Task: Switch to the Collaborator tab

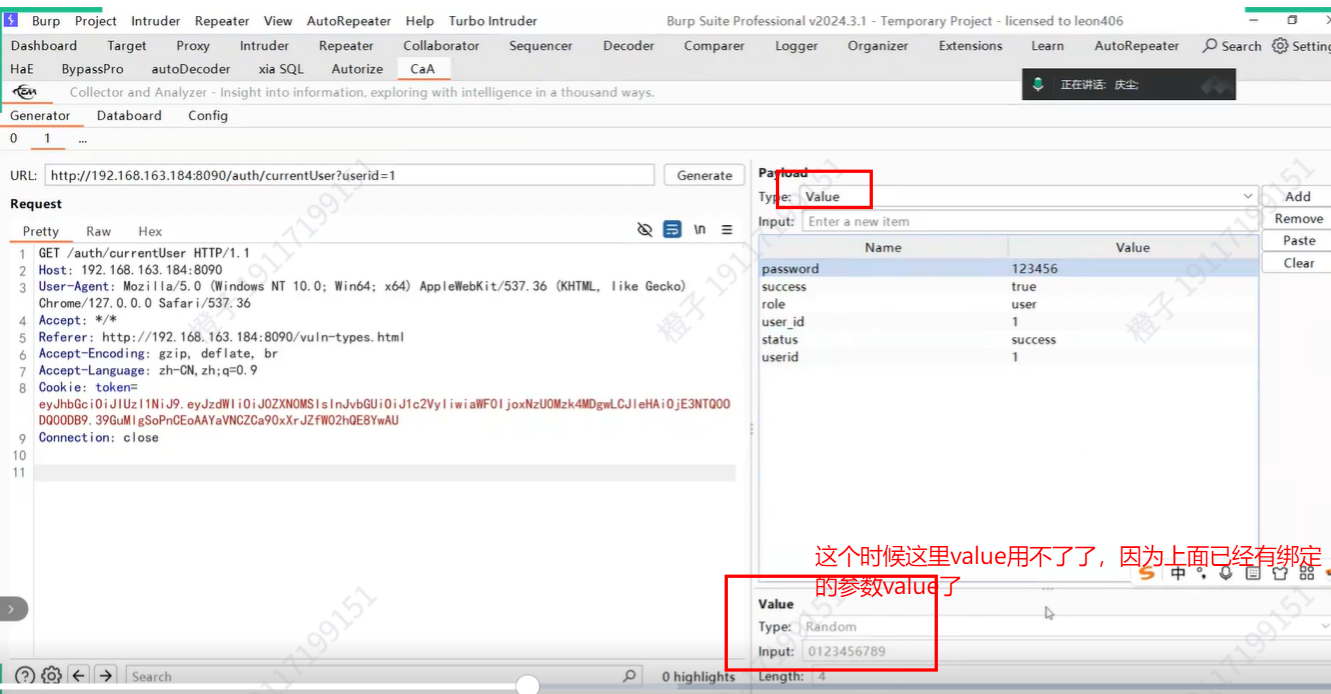Action: [x=441, y=46]
